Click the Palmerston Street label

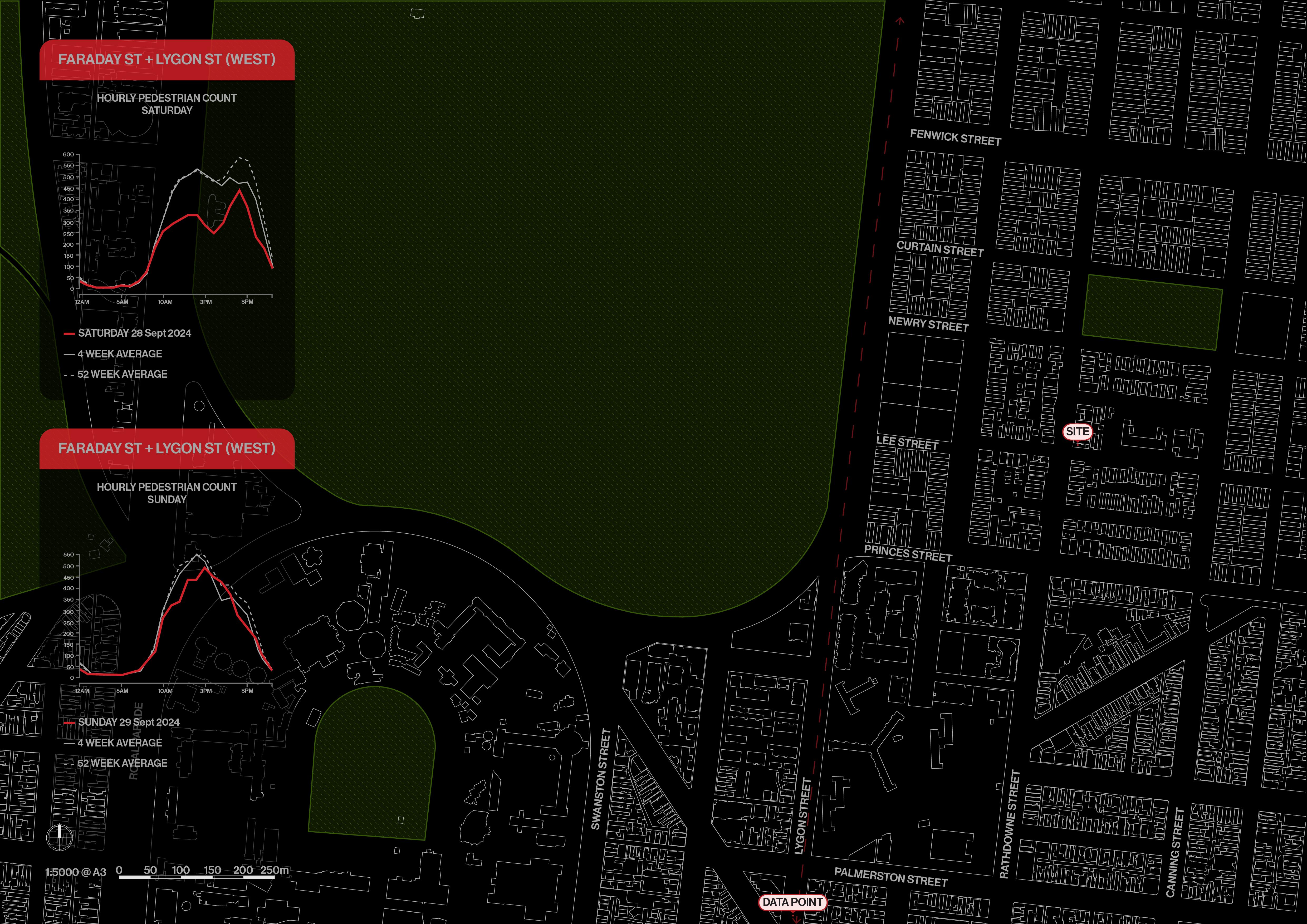[891, 877]
